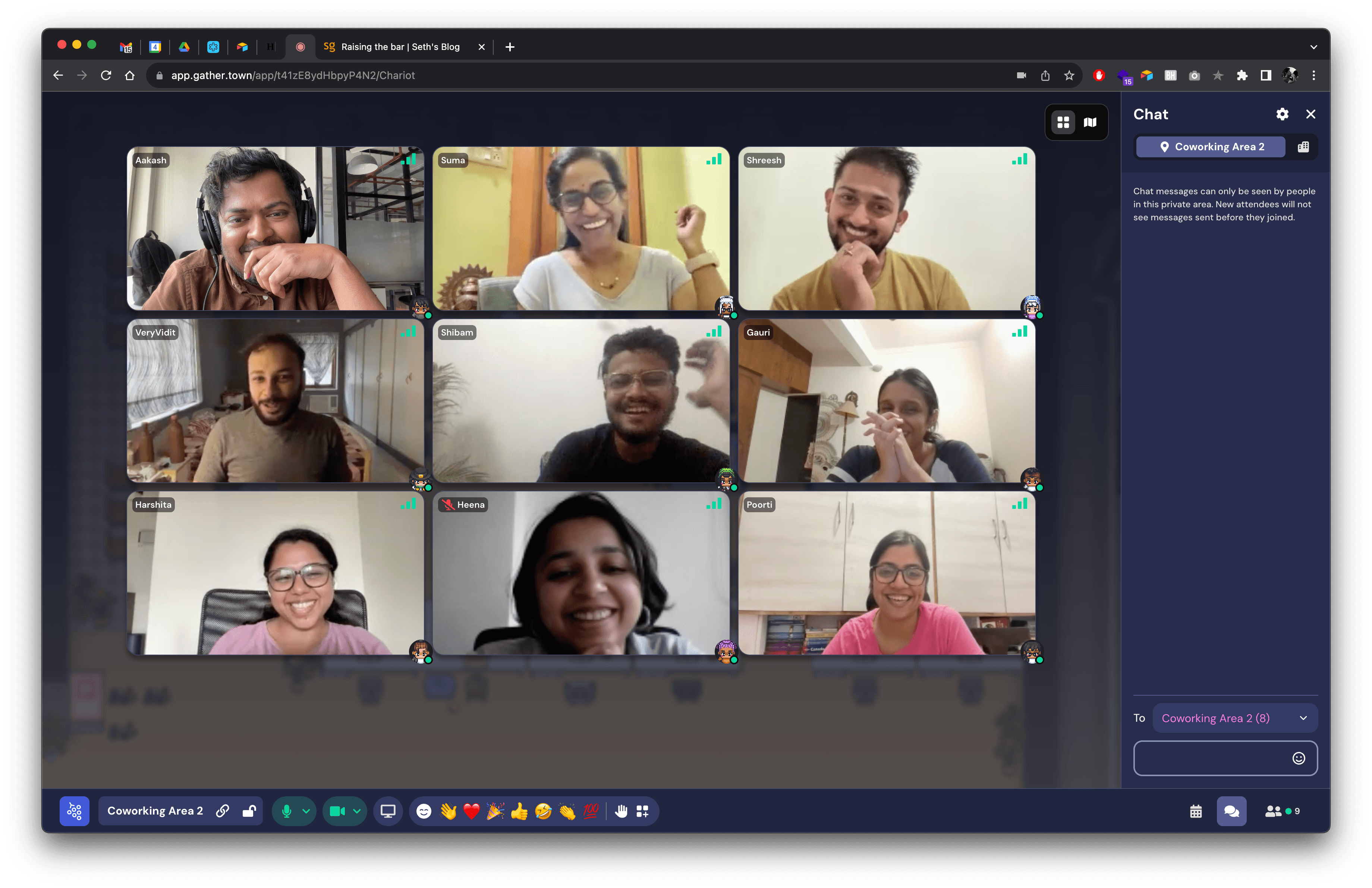Expand microphone options chevron
The height and width of the screenshot is (888, 1372).
[306, 811]
